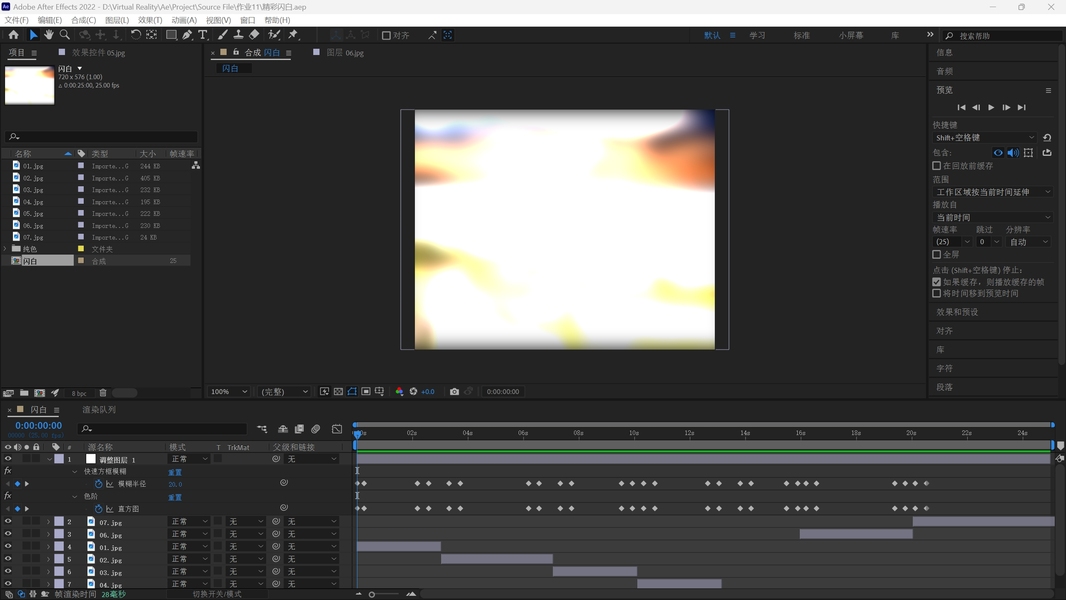Enable 在回放前缓存 checkbox
Image resolution: width=1066 pixels, height=600 pixels.
pyautogui.click(x=936, y=166)
